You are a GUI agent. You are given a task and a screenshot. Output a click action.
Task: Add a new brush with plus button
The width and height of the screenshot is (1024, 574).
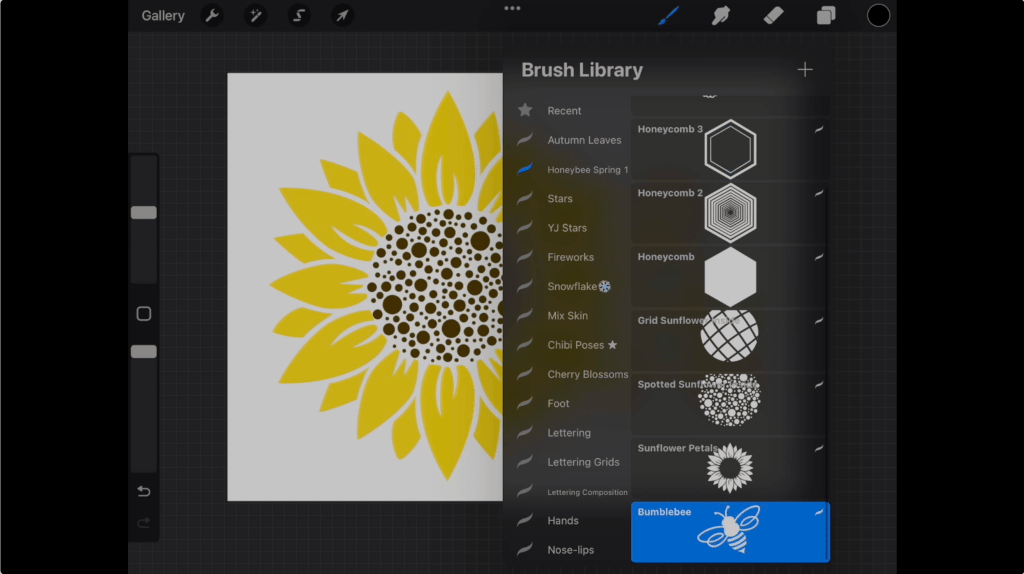[804, 70]
